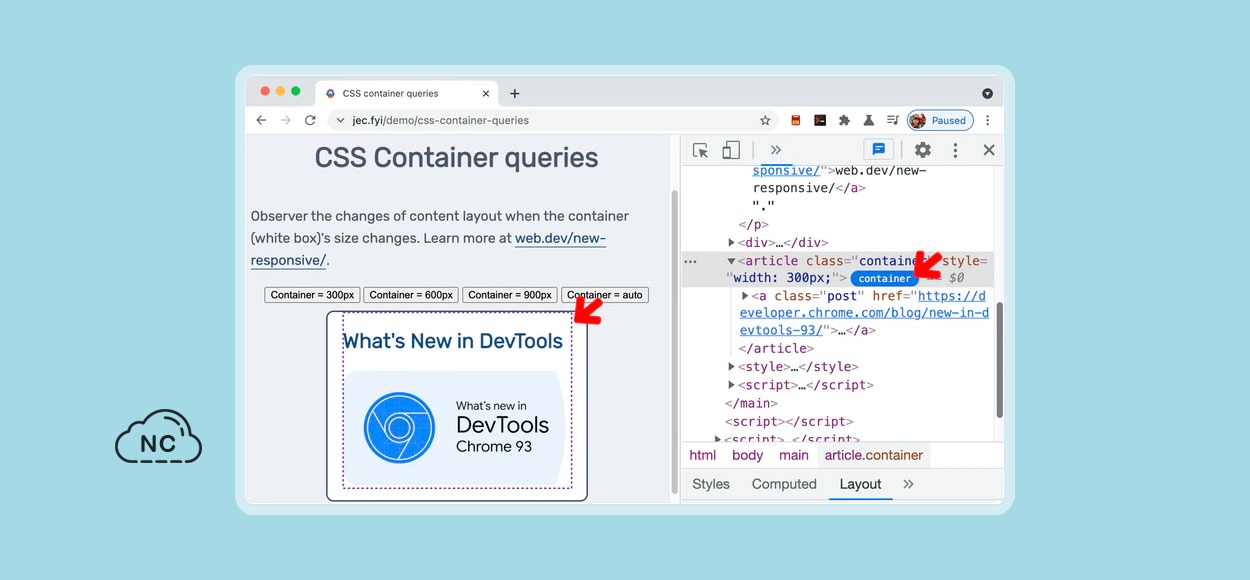Screen dimensions: 1250x580
Task: Open a new browser tab
Action: coord(515,93)
